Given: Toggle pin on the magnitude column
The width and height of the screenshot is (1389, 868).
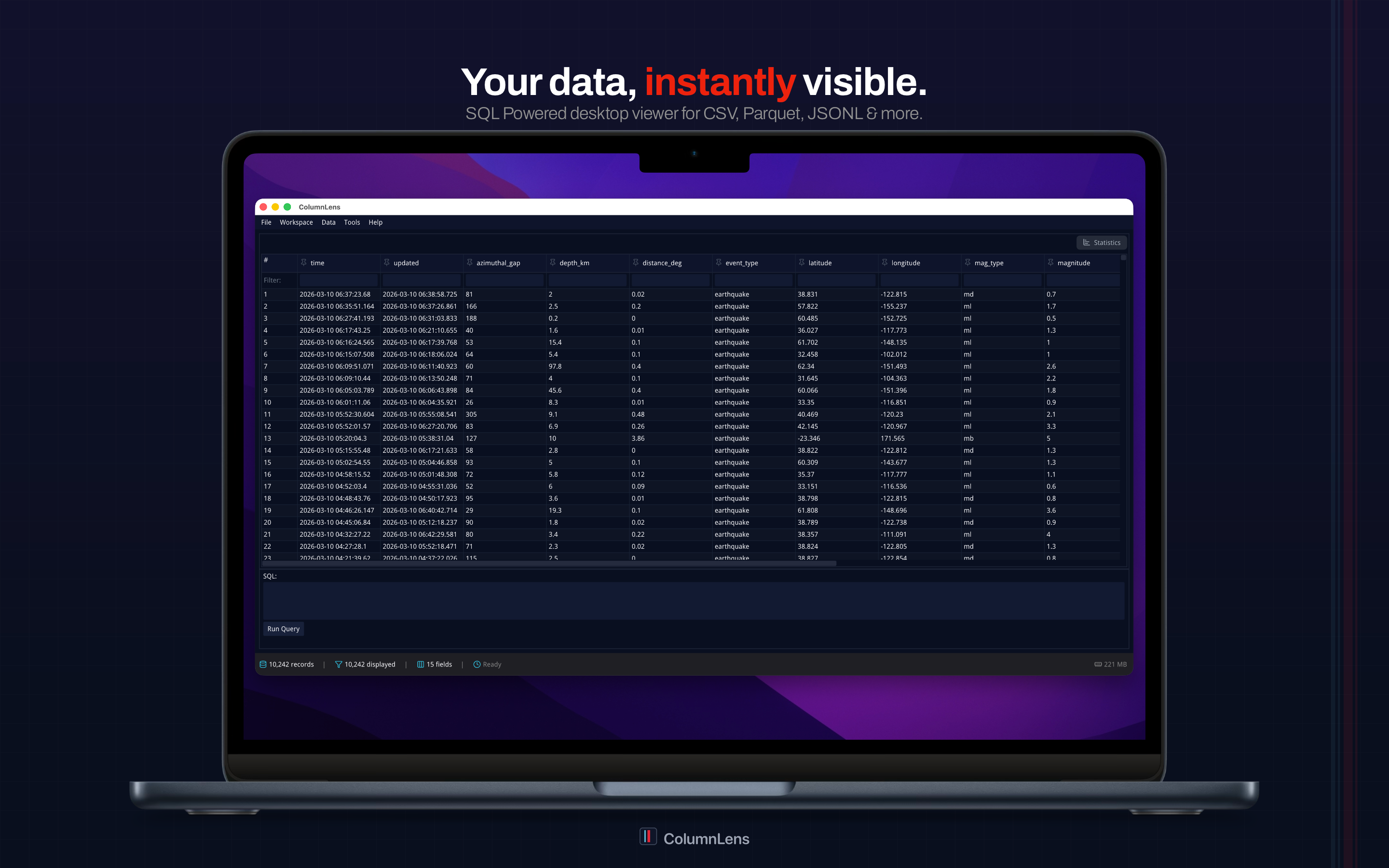Looking at the screenshot, I should click(1050, 262).
